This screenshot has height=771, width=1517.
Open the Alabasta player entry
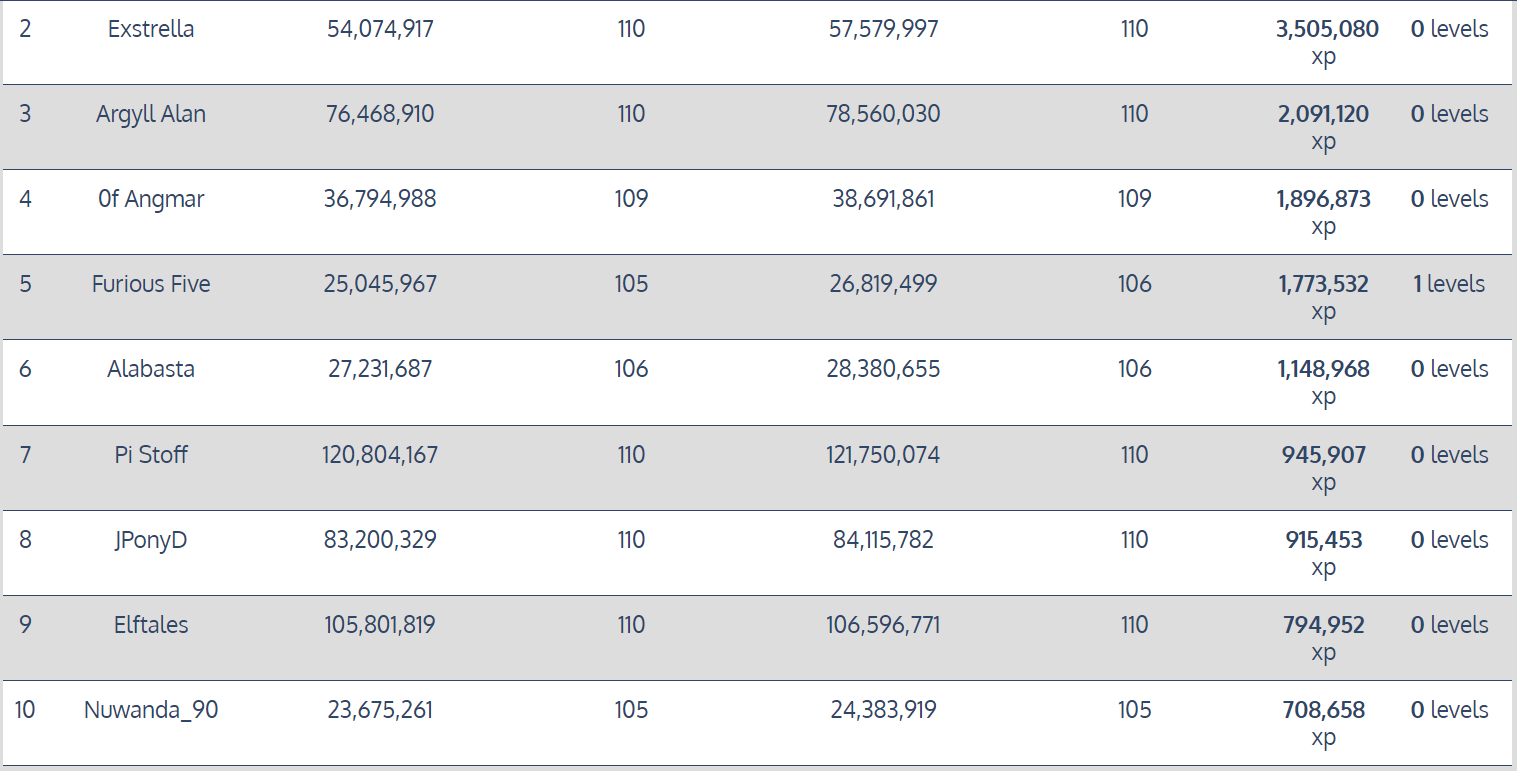tap(151, 369)
